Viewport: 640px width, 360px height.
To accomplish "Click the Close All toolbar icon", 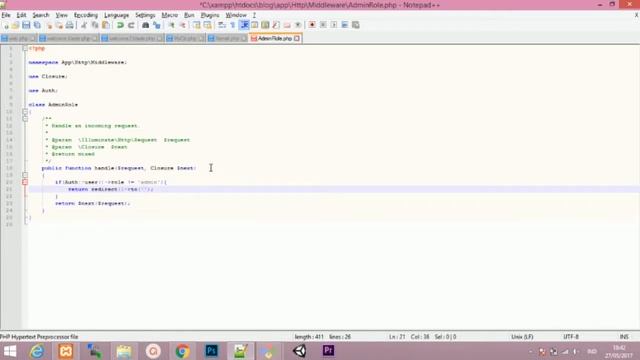I will coord(59,25).
